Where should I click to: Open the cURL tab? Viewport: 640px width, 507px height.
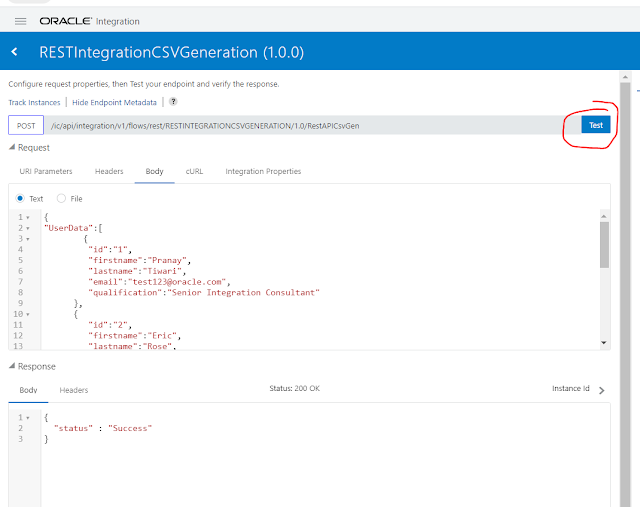click(x=194, y=171)
